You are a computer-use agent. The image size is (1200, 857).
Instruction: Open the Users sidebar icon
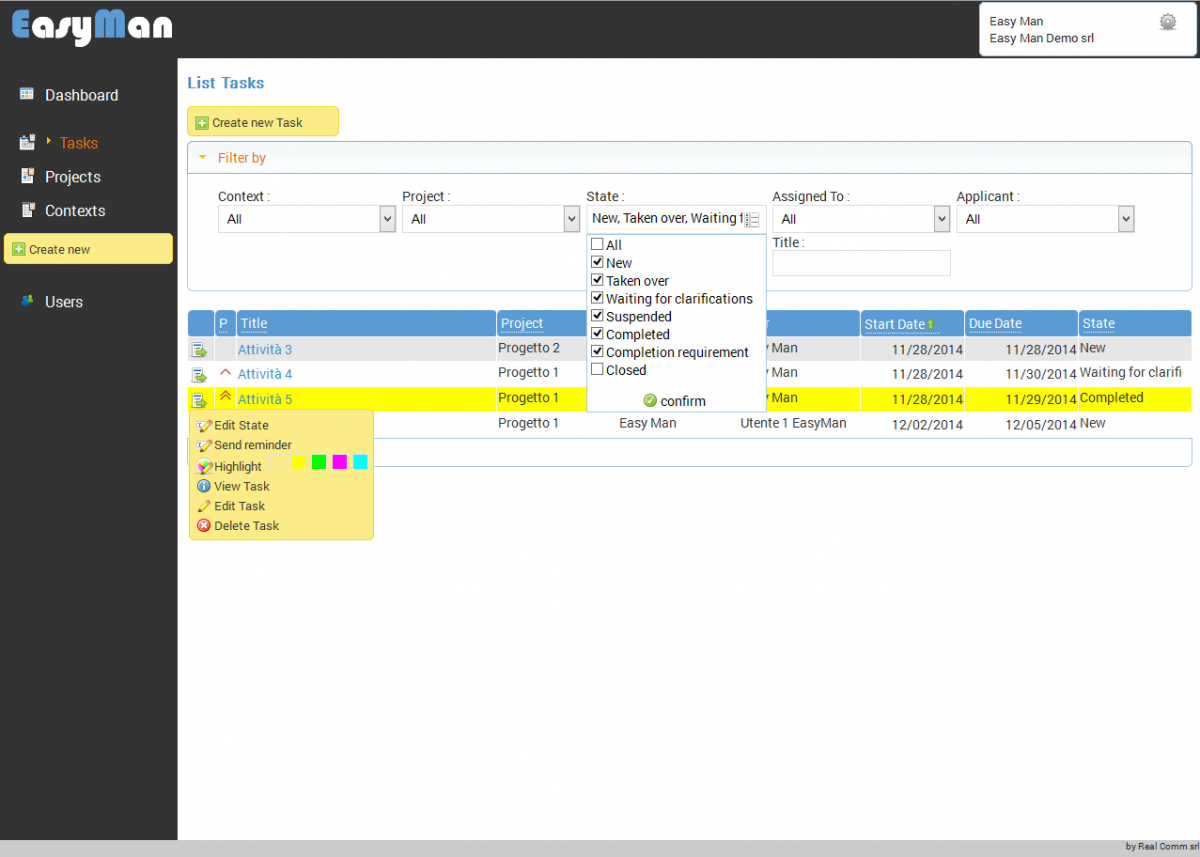click(x=27, y=301)
